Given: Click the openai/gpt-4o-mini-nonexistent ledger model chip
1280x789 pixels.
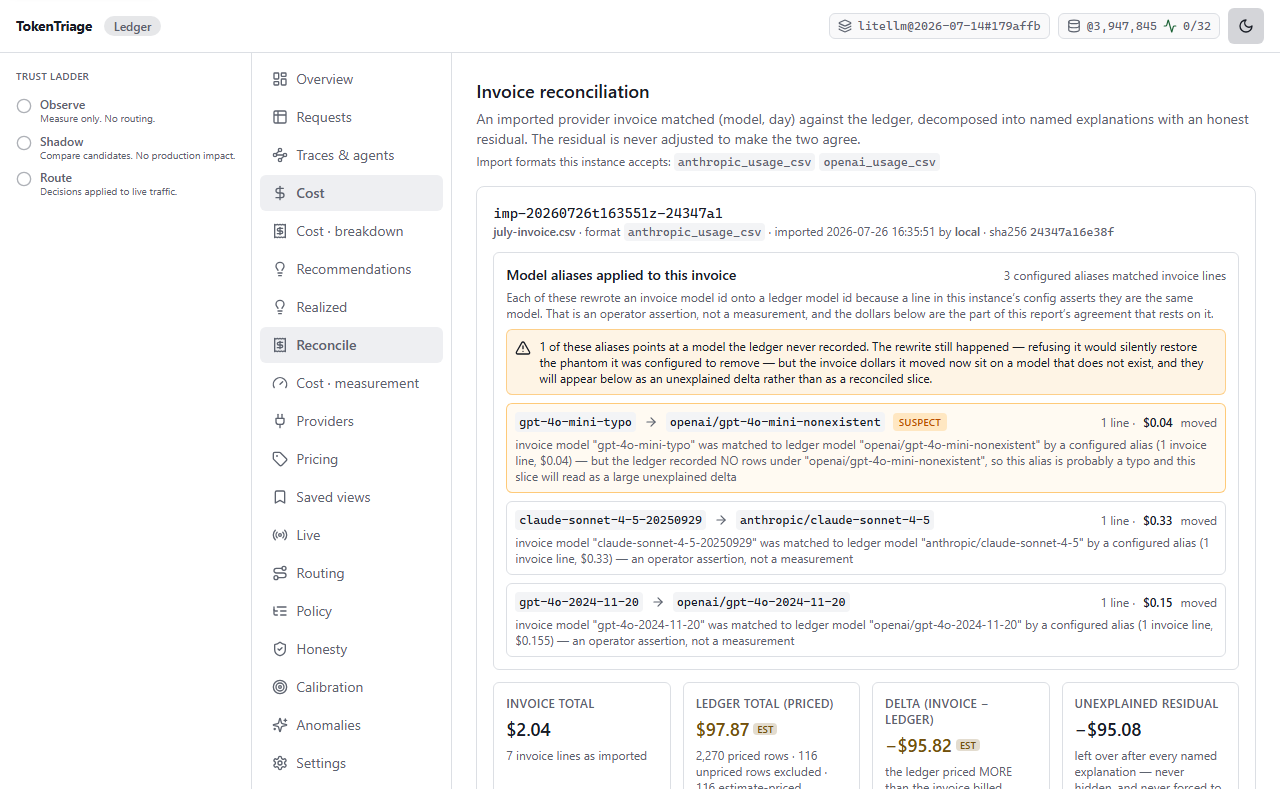Looking at the screenshot, I should coord(775,422).
